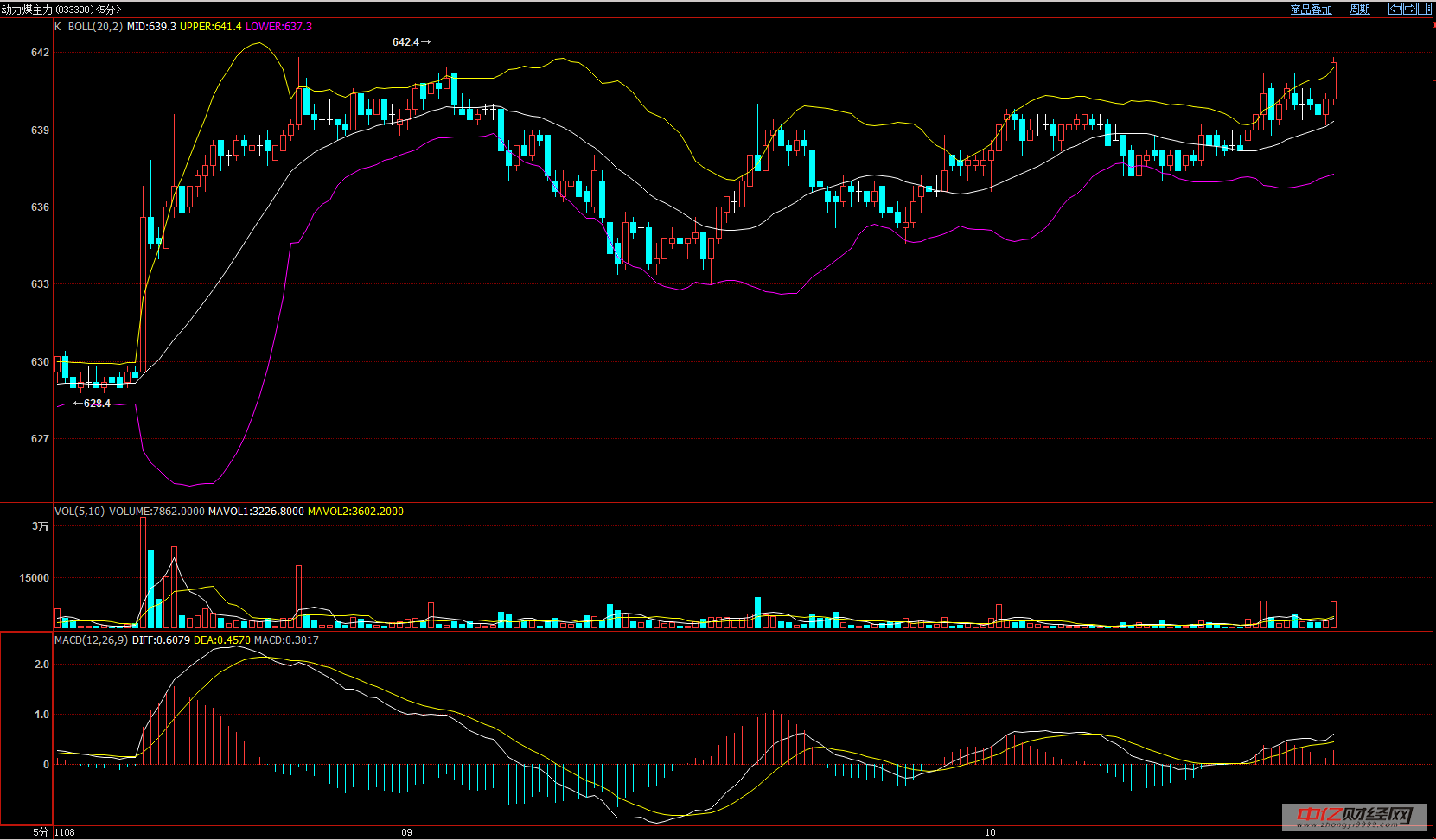Click the 639 price axis label
Screen dimensions: 1436x840
pos(40,130)
